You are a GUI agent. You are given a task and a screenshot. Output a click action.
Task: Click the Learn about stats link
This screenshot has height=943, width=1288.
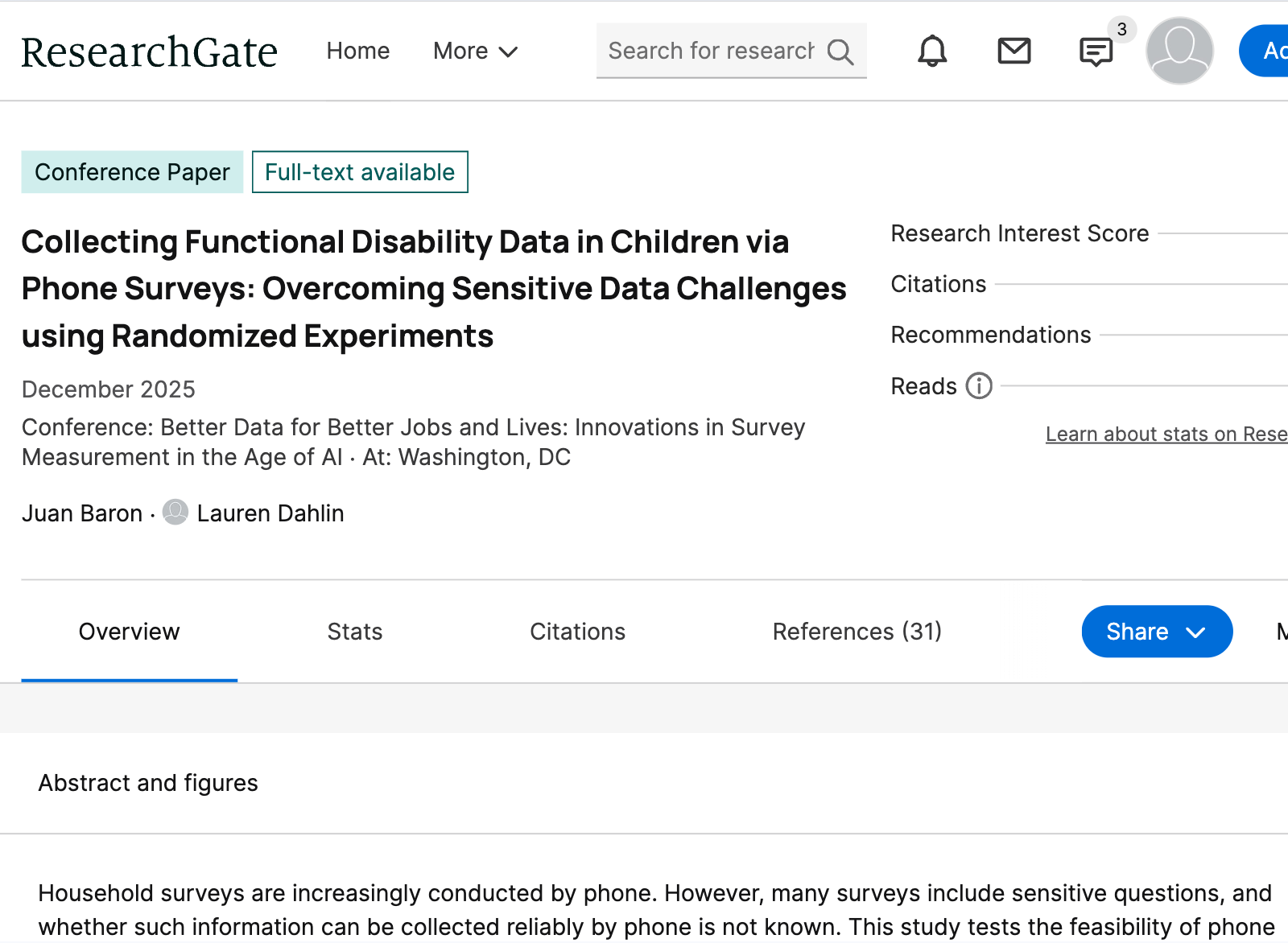pyautogui.click(x=1166, y=434)
